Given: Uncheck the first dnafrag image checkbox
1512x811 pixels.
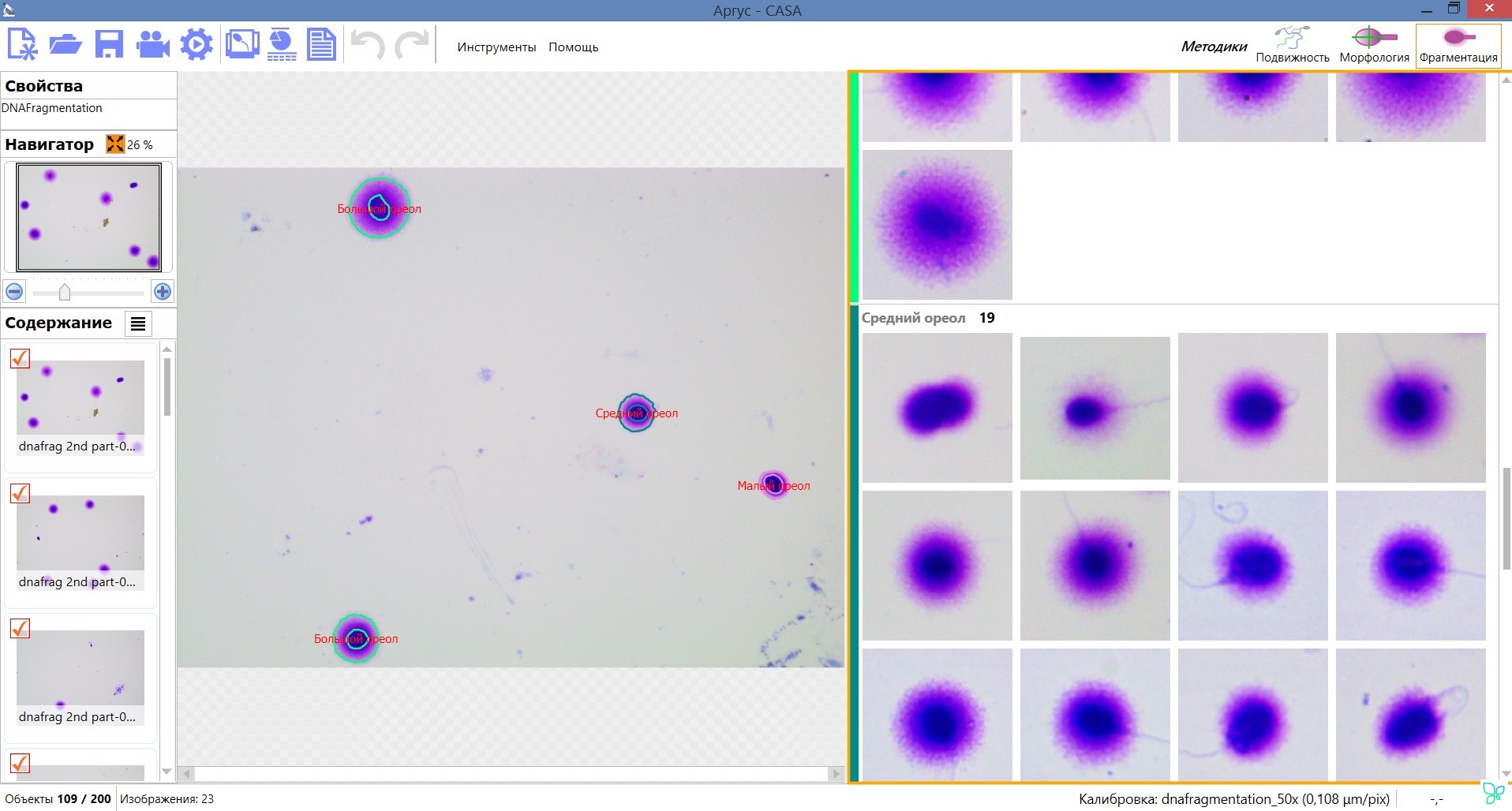Looking at the screenshot, I should [x=20, y=358].
